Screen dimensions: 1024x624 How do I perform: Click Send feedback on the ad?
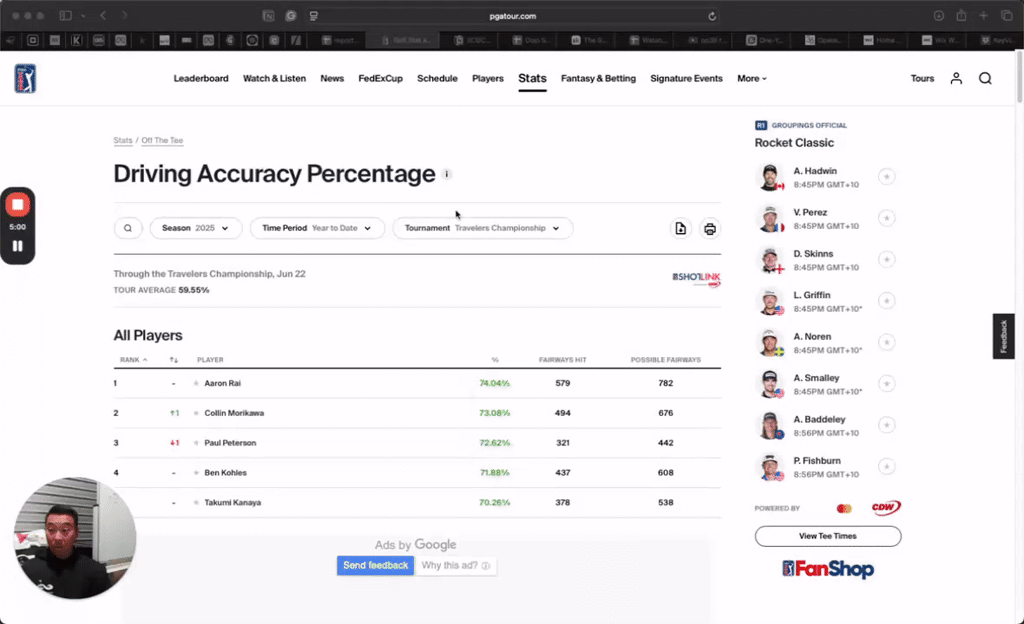(x=376, y=565)
